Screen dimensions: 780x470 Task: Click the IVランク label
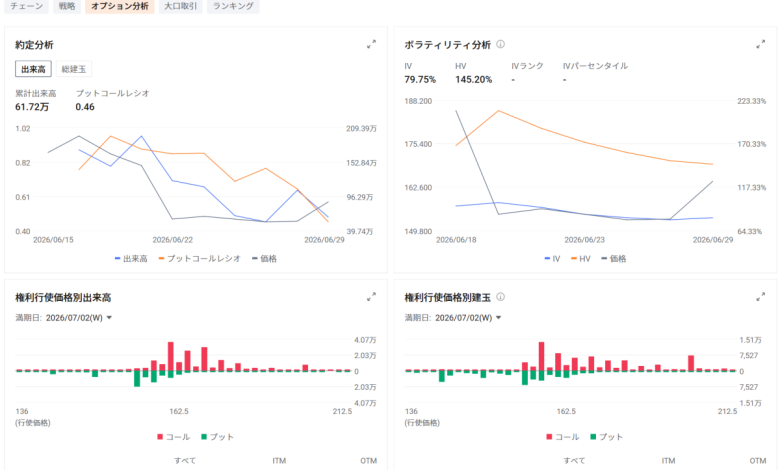click(527, 66)
